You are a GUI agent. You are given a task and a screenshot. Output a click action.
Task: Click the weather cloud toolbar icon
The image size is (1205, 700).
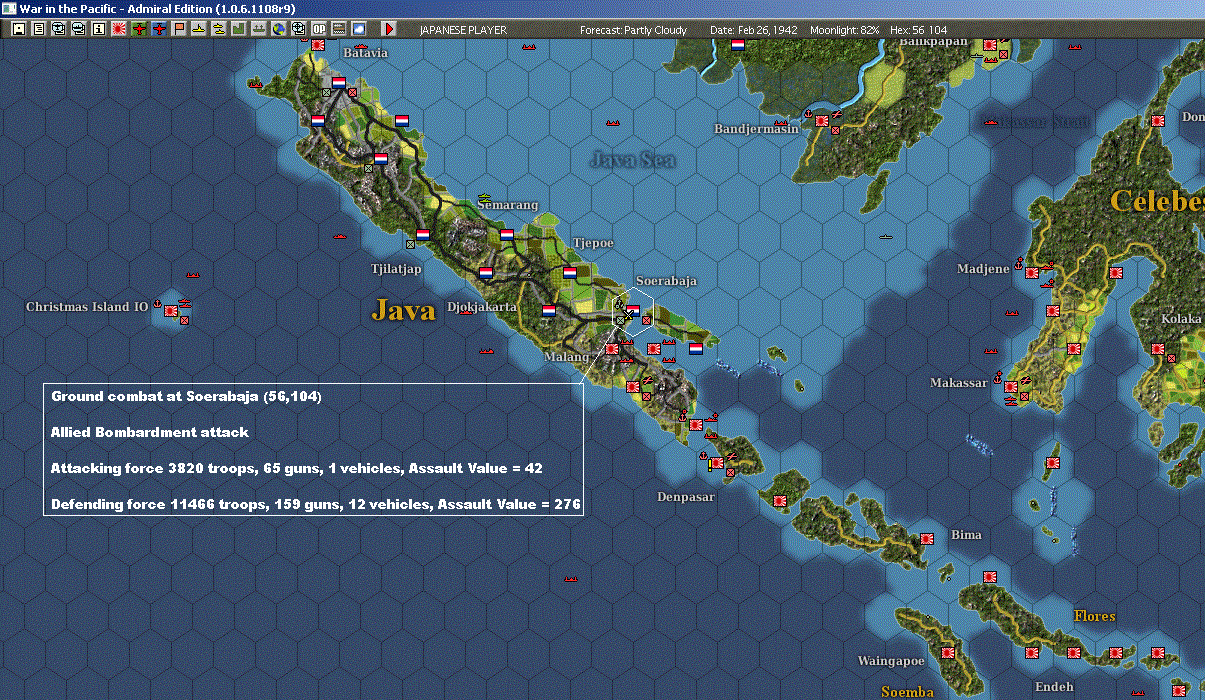359,29
